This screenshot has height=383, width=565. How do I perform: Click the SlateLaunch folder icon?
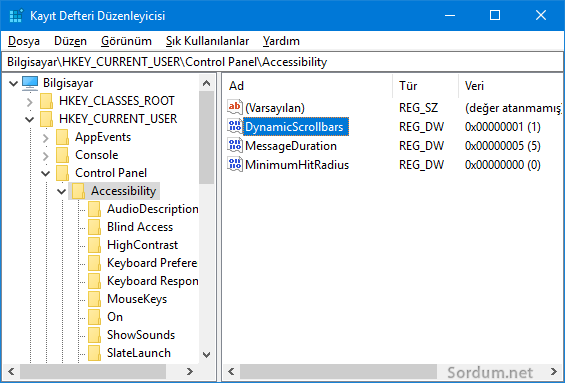click(94, 353)
